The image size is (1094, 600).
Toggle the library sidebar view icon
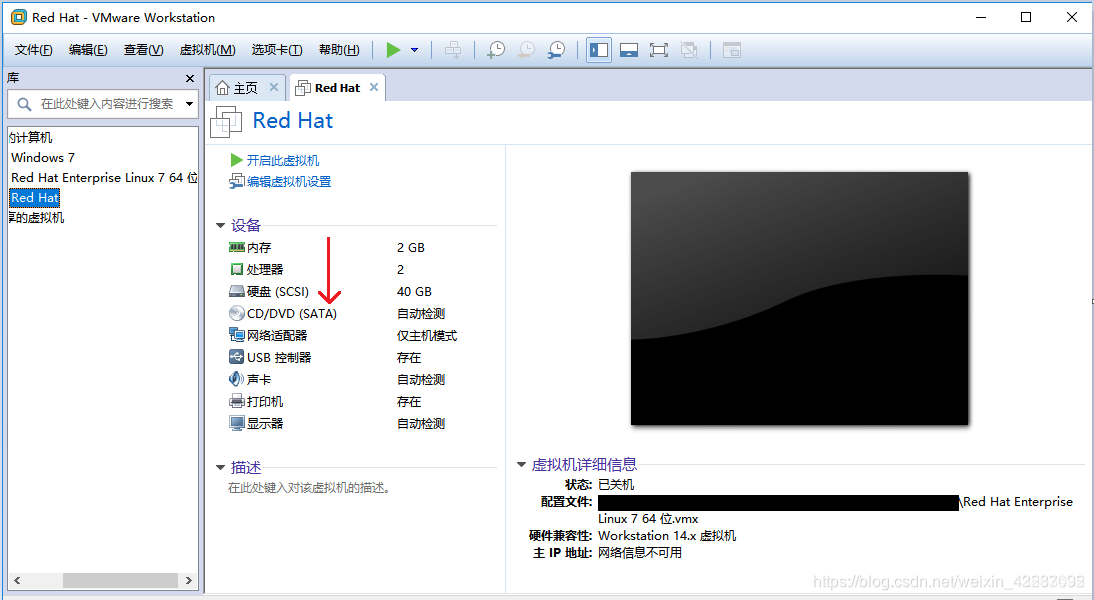click(599, 50)
